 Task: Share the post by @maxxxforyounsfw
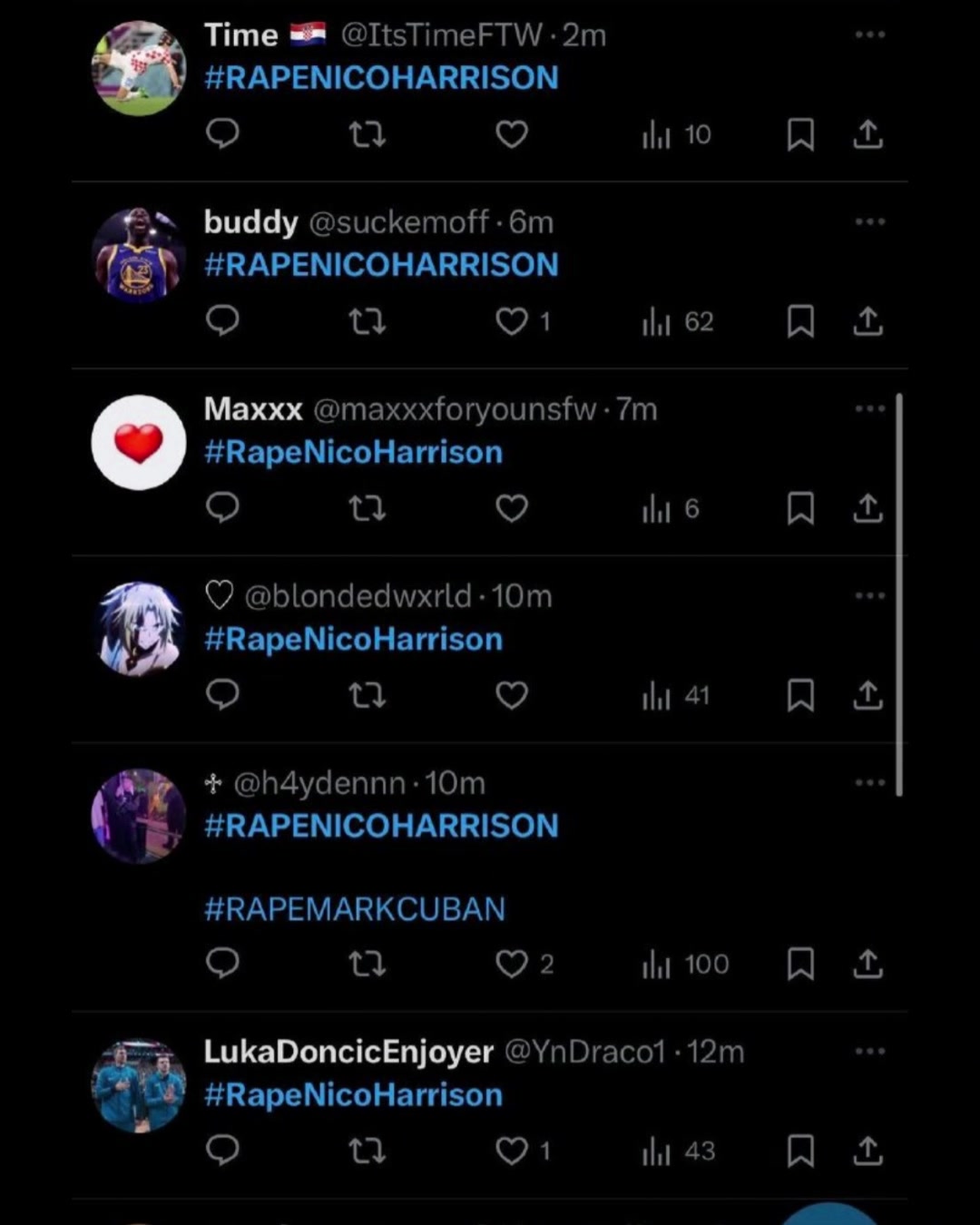click(x=868, y=508)
